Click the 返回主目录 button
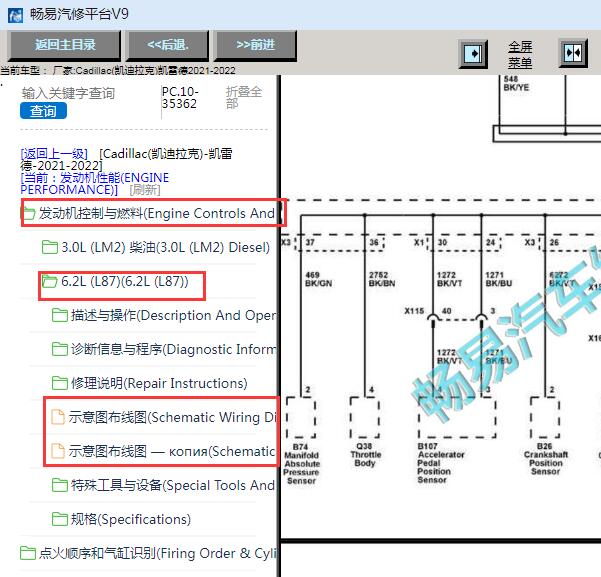This screenshot has width=601, height=577. click(x=65, y=45)
